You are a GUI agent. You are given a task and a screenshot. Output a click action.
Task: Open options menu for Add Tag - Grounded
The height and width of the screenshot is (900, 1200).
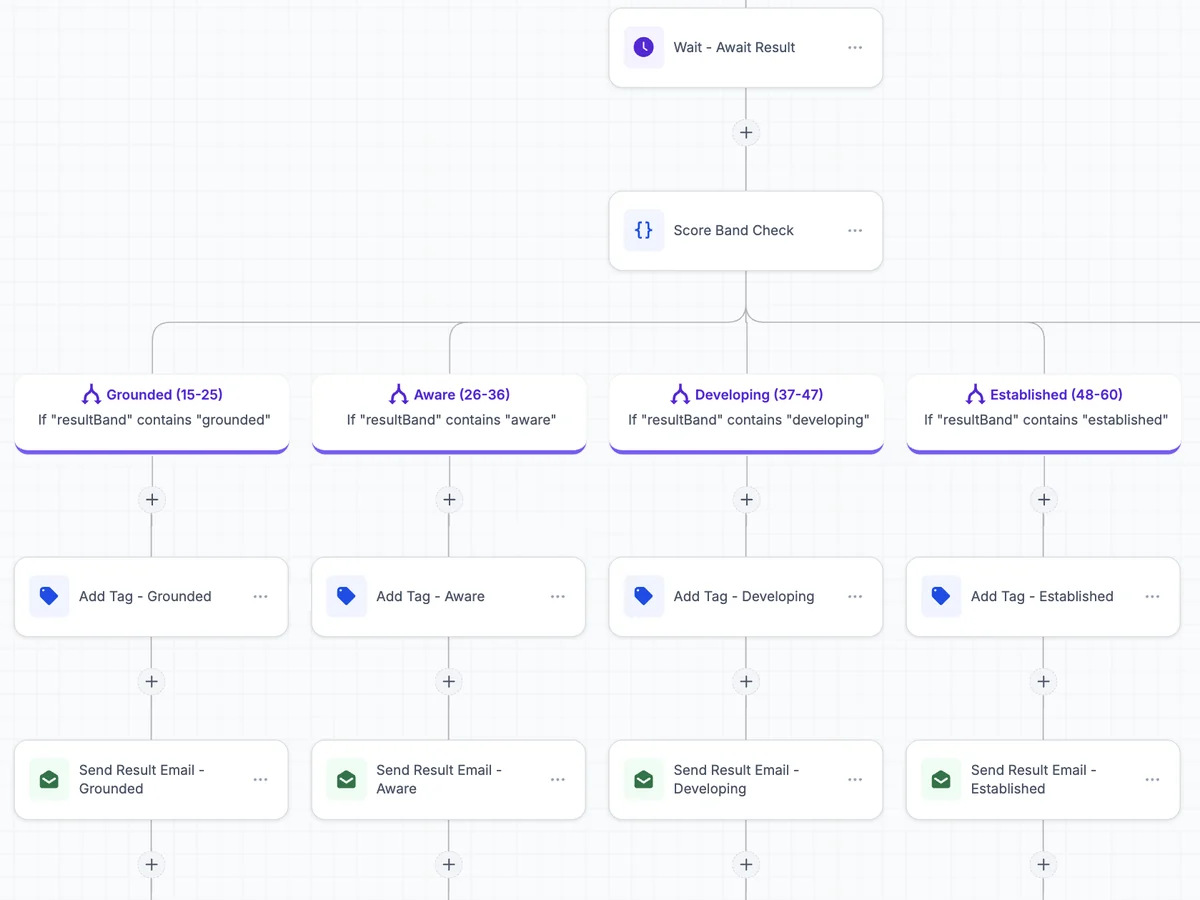pos(260,596)
